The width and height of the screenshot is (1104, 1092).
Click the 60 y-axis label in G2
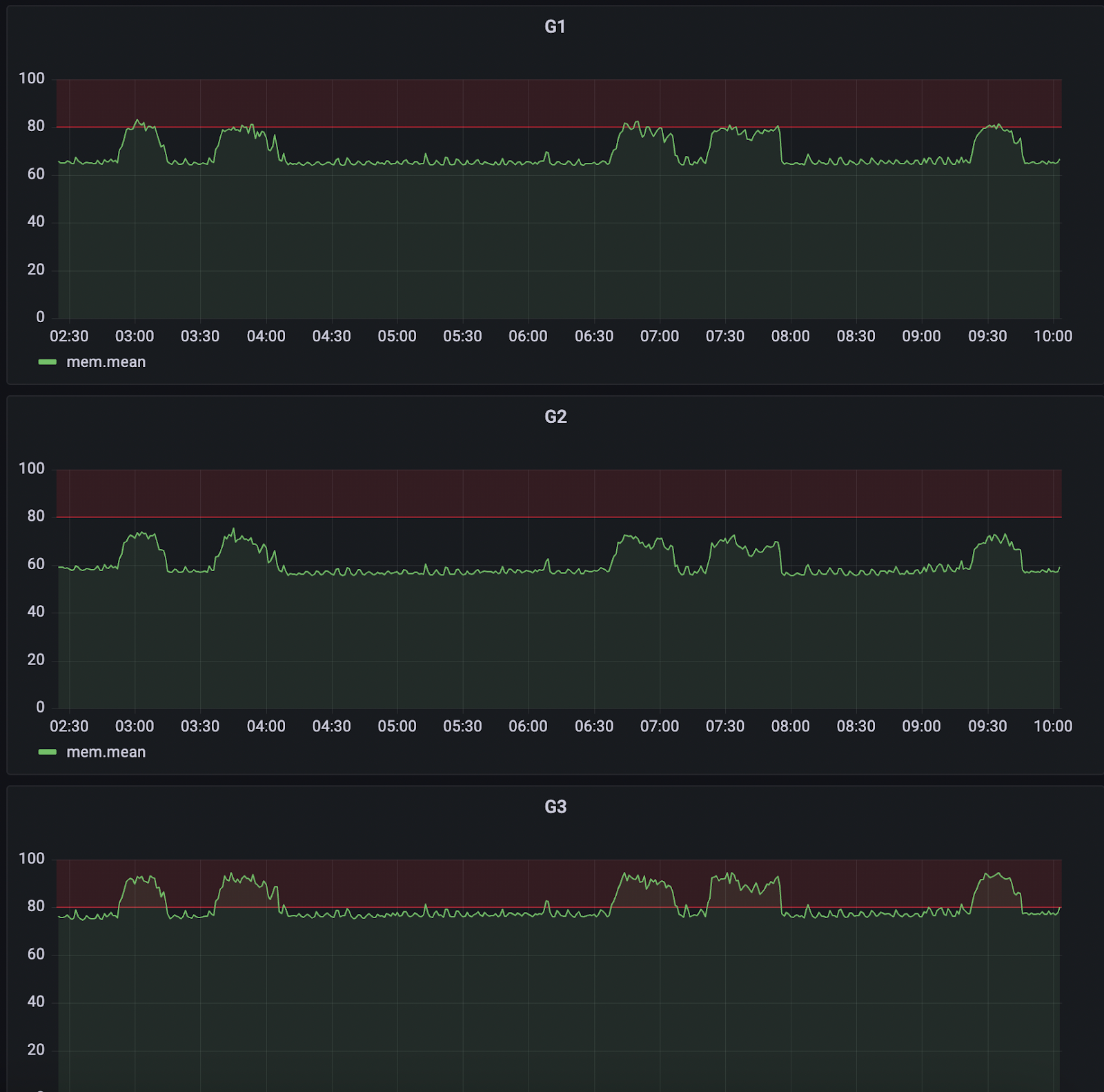coord(36,564)
